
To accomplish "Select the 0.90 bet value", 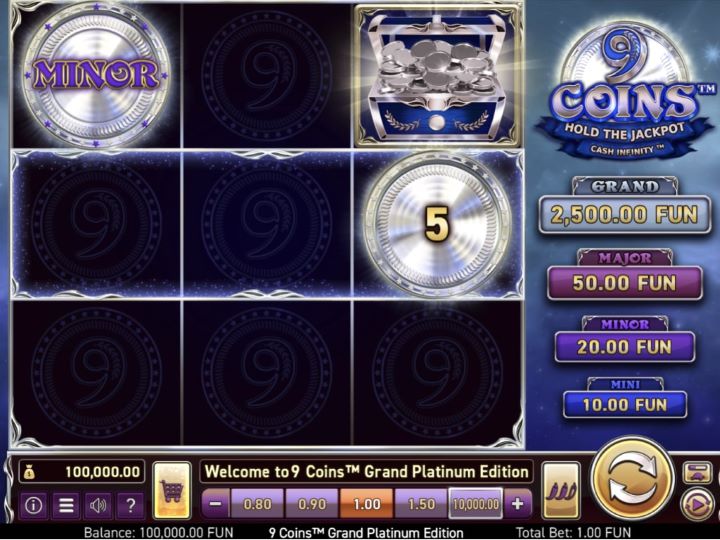I will coord(312,504).
